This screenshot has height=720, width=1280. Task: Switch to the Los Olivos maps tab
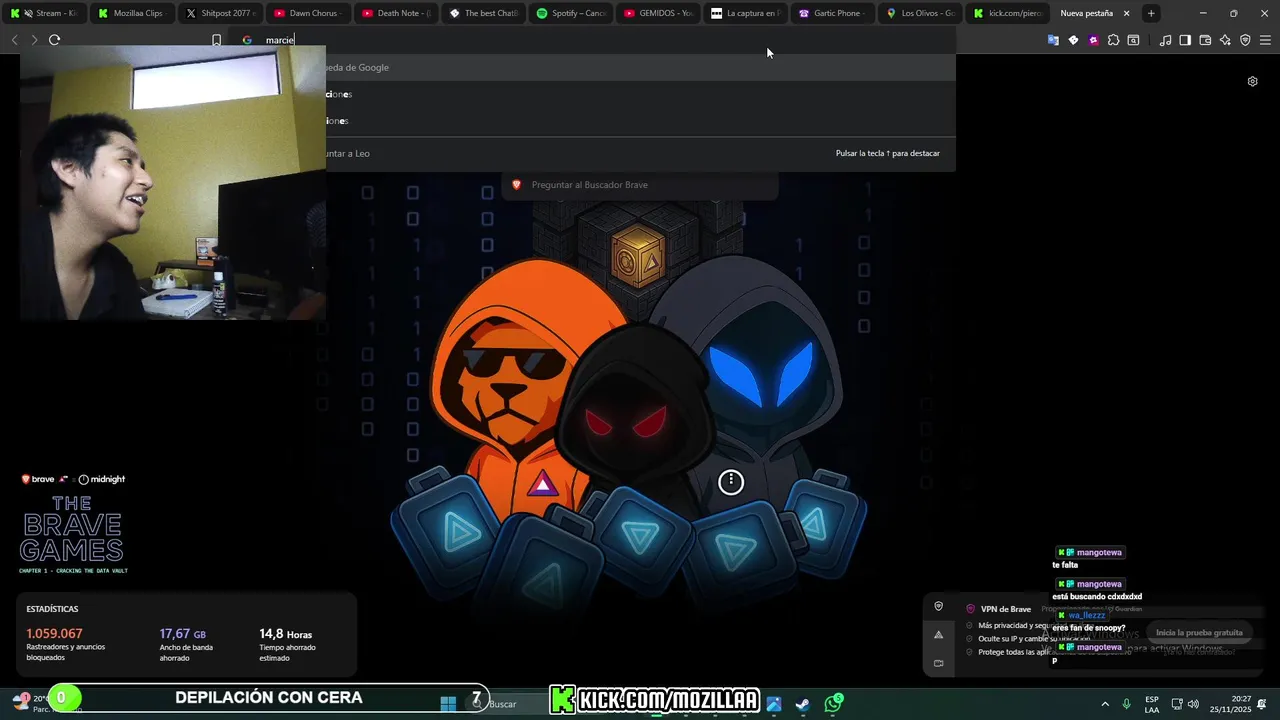(x=920, y=13)
